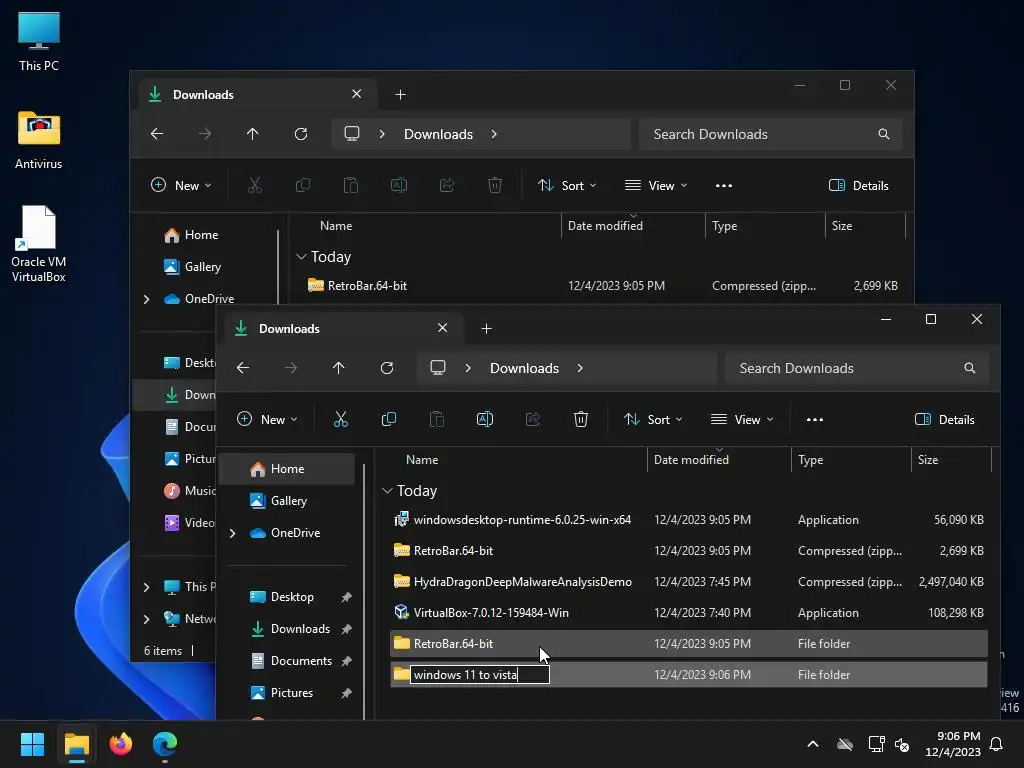Screen dimensions: 1024x768
Task: Click search magnifier in front window
Action: pos(970,368)
